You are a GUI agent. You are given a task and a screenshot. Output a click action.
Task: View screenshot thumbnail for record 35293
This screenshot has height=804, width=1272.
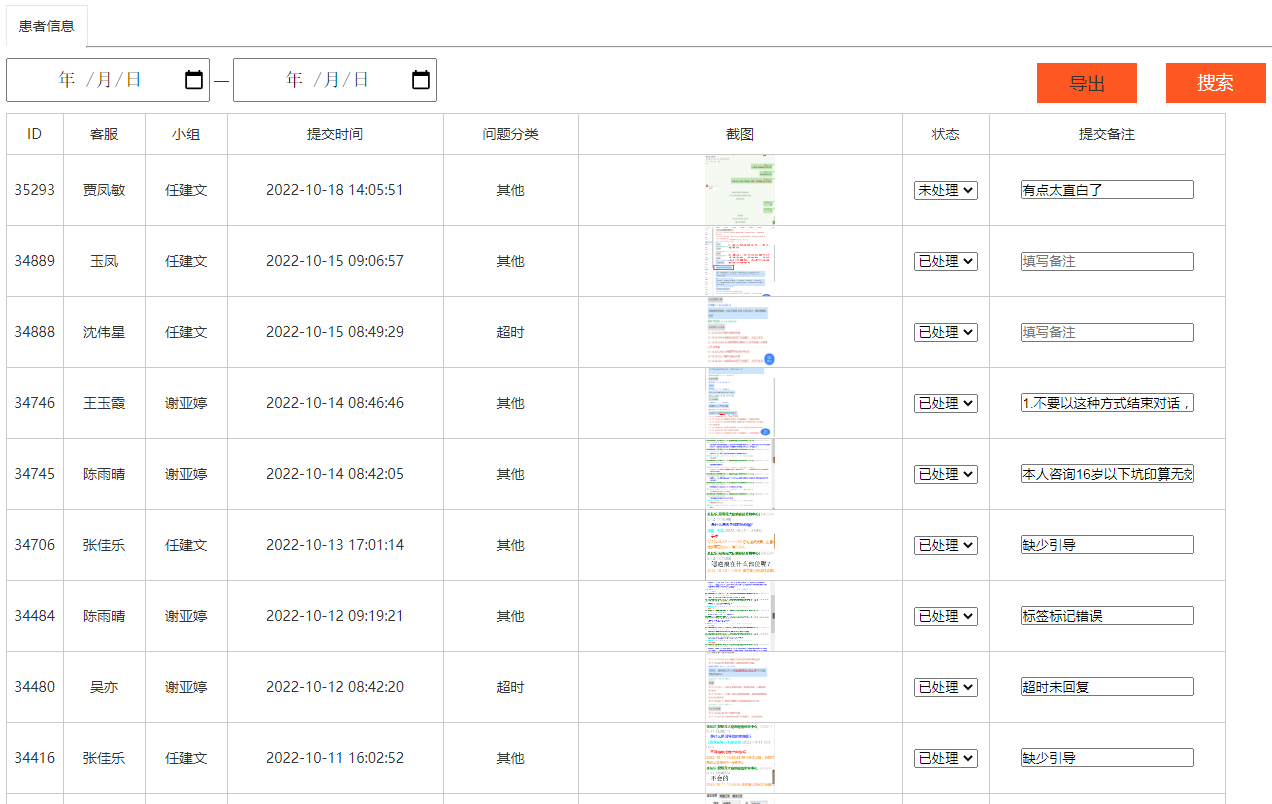(740, 190)
